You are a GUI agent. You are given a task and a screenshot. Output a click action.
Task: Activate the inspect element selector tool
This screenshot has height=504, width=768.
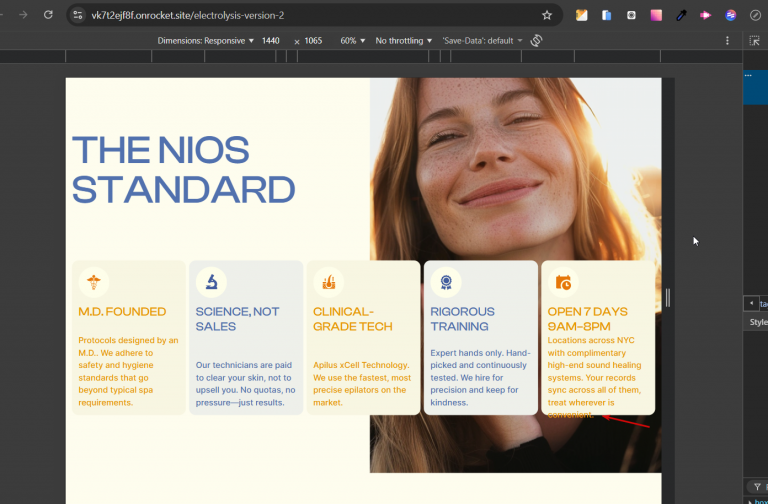[754, 41]
